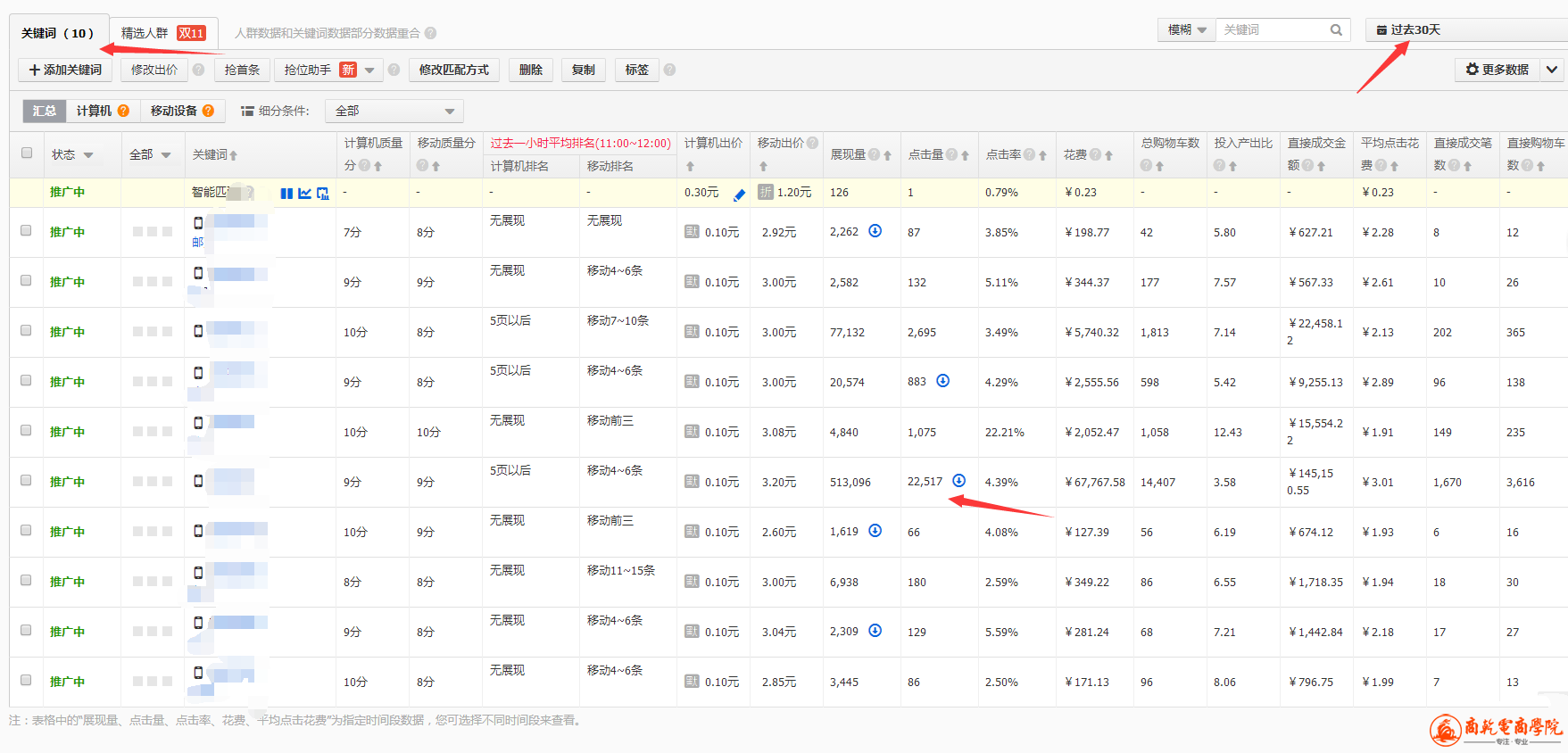Click the 添加关键词 button
Screen dimensions: 1568x753
point(65,70)
